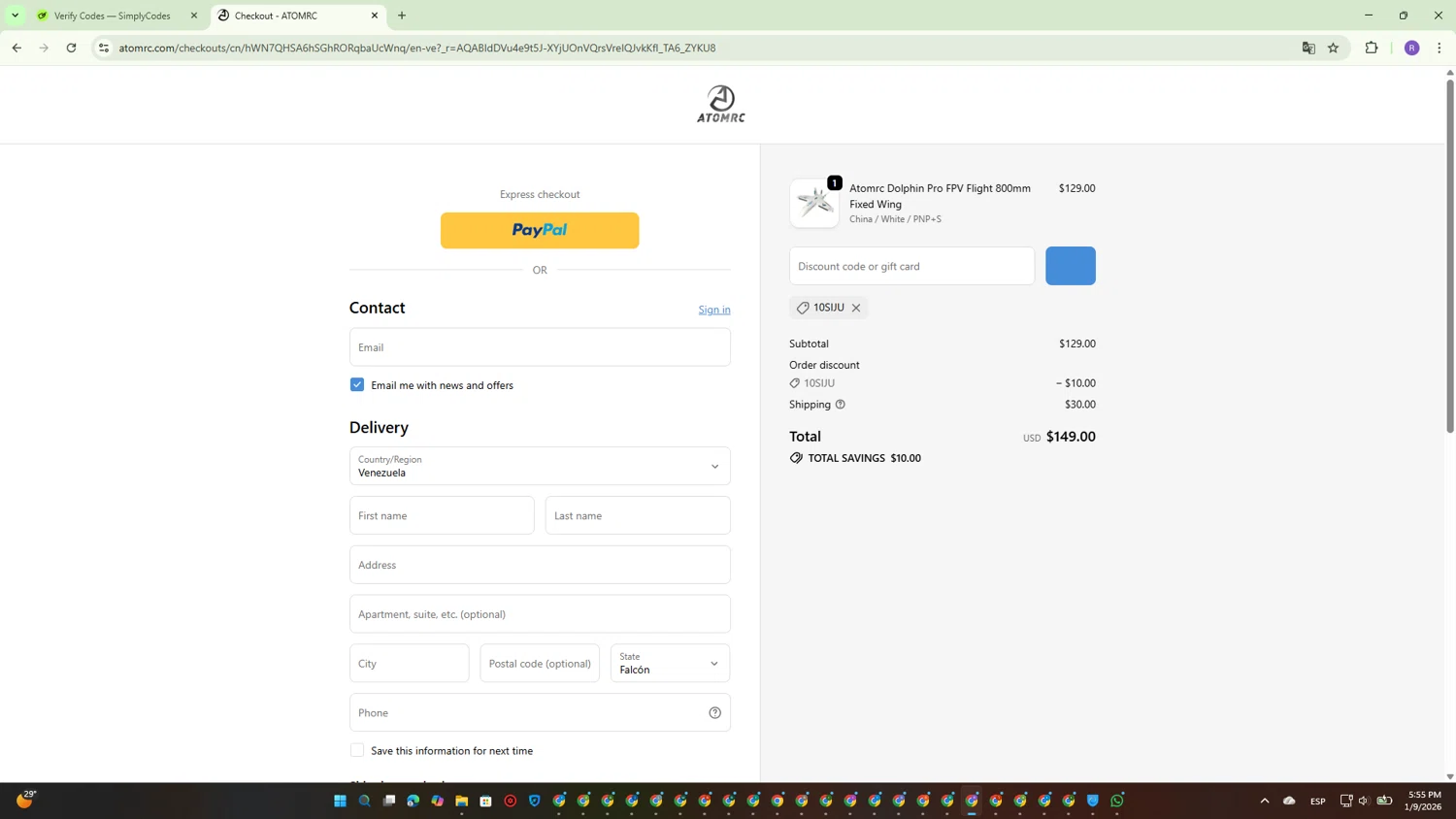Image resolution: width=1456 pixels, height=819 pixels.
Task: Close the Verify Codes tab
Action: click(194, 16)
